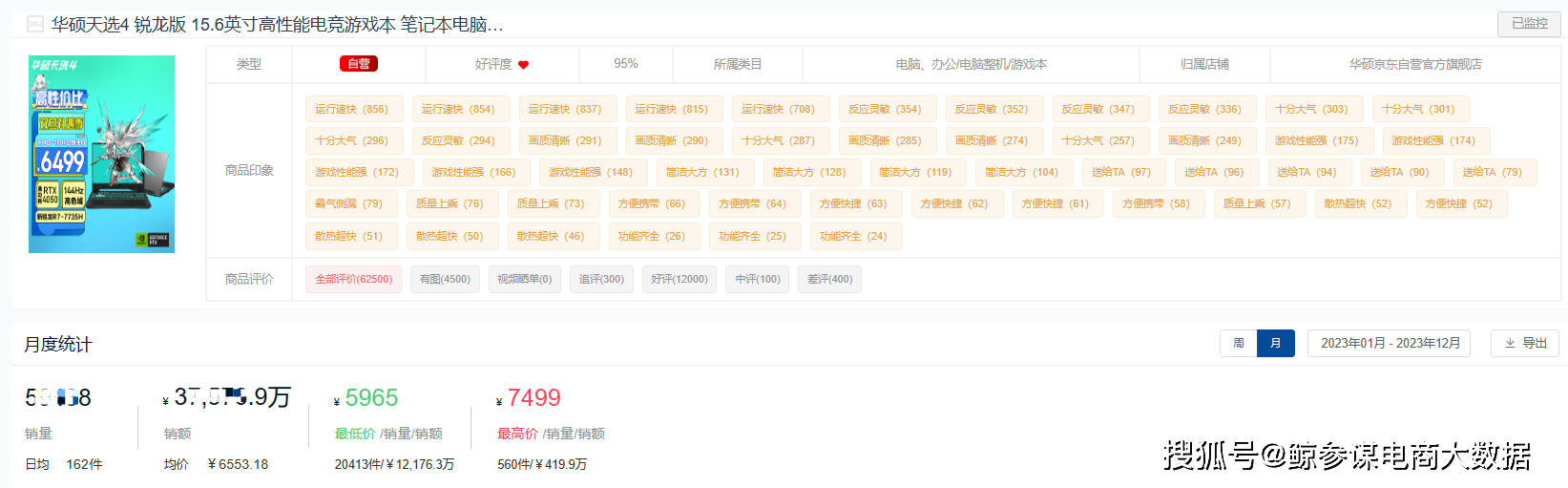Image resolution: width=1568 pixels, height=488 pixels.
Task: Filter by 全部评价(62500)
Action: pos(353,279)
